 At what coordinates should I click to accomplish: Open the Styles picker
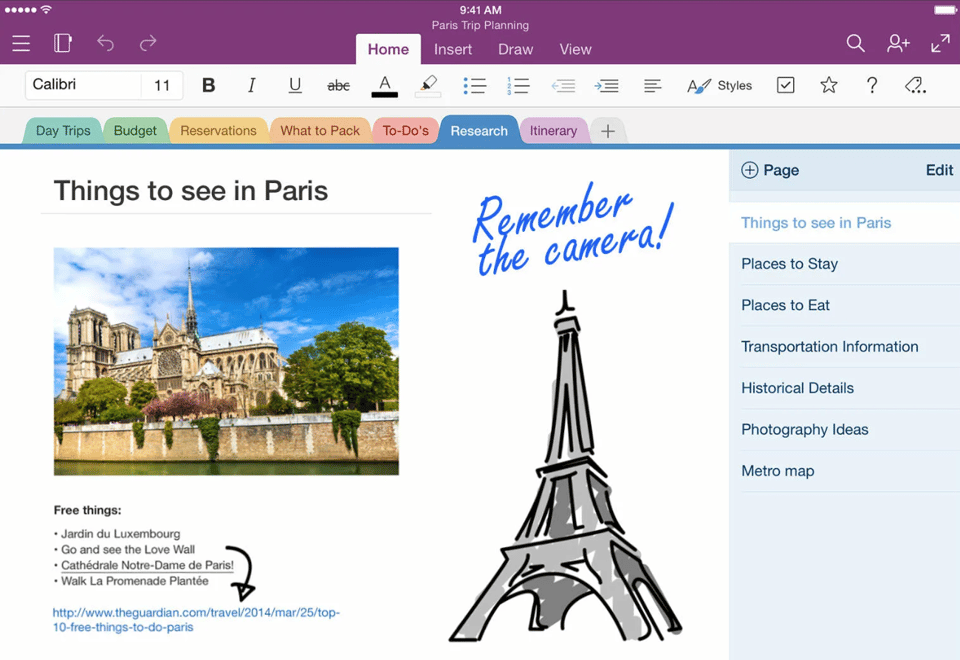pos(719,85)
